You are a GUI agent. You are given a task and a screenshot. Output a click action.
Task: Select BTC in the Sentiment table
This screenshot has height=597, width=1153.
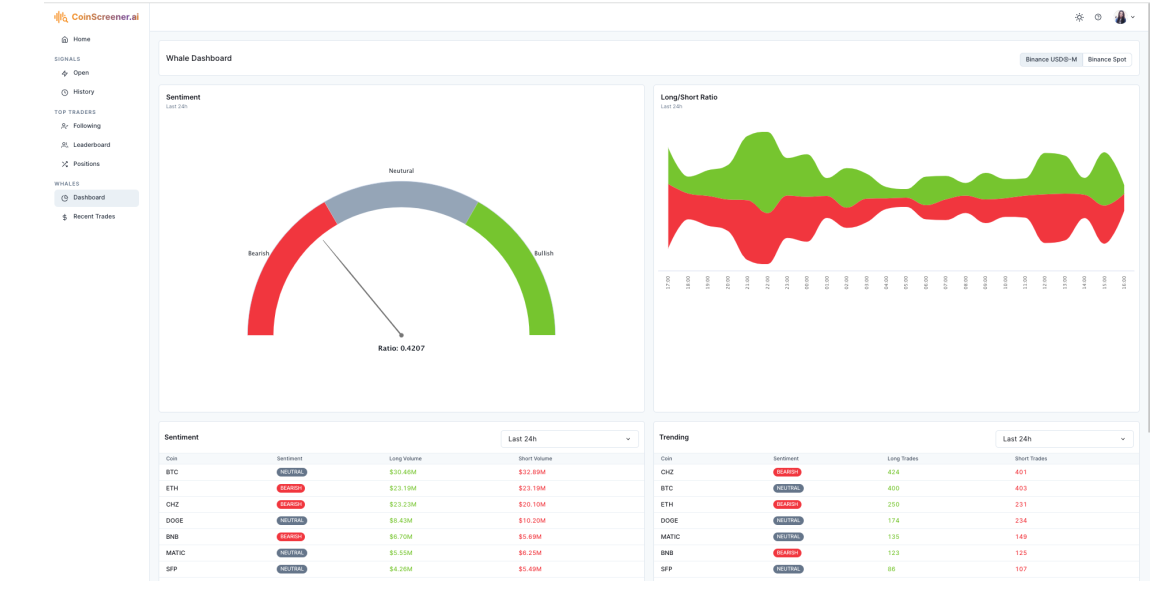pos(172,472)
